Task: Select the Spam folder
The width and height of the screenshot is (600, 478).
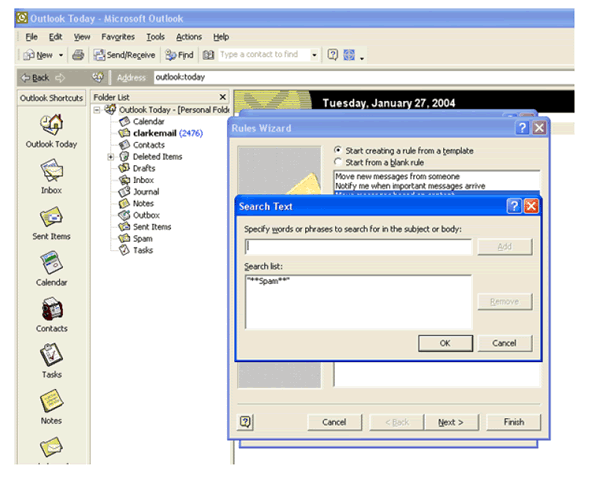Action: click(x=143, y=239)
